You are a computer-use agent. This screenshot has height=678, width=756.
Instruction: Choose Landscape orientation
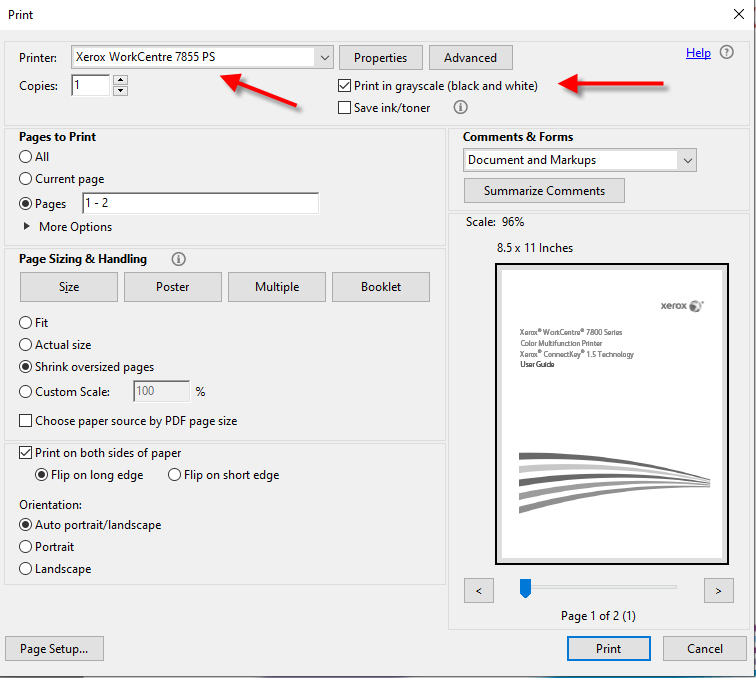pos(26,569)
